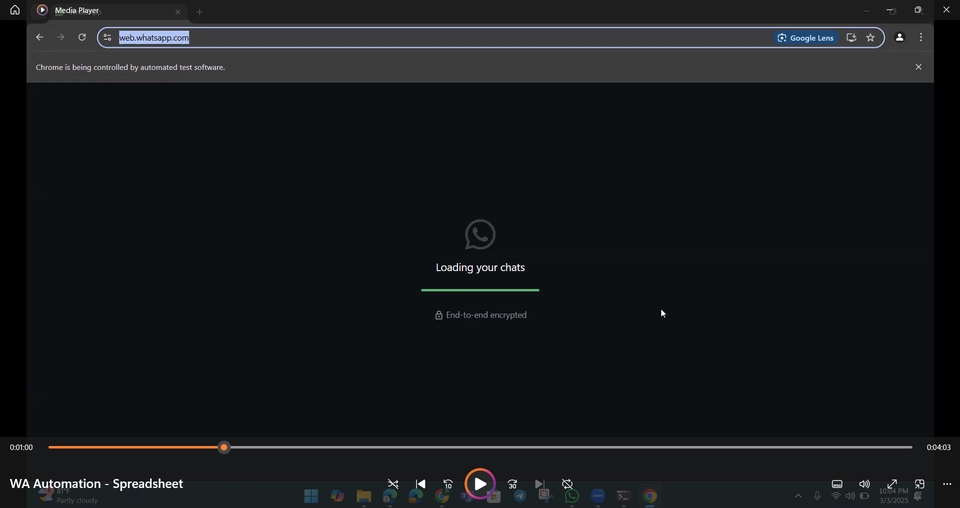
Task: Dismiss the automated test software infobar
Action: (x=918, y=67)
